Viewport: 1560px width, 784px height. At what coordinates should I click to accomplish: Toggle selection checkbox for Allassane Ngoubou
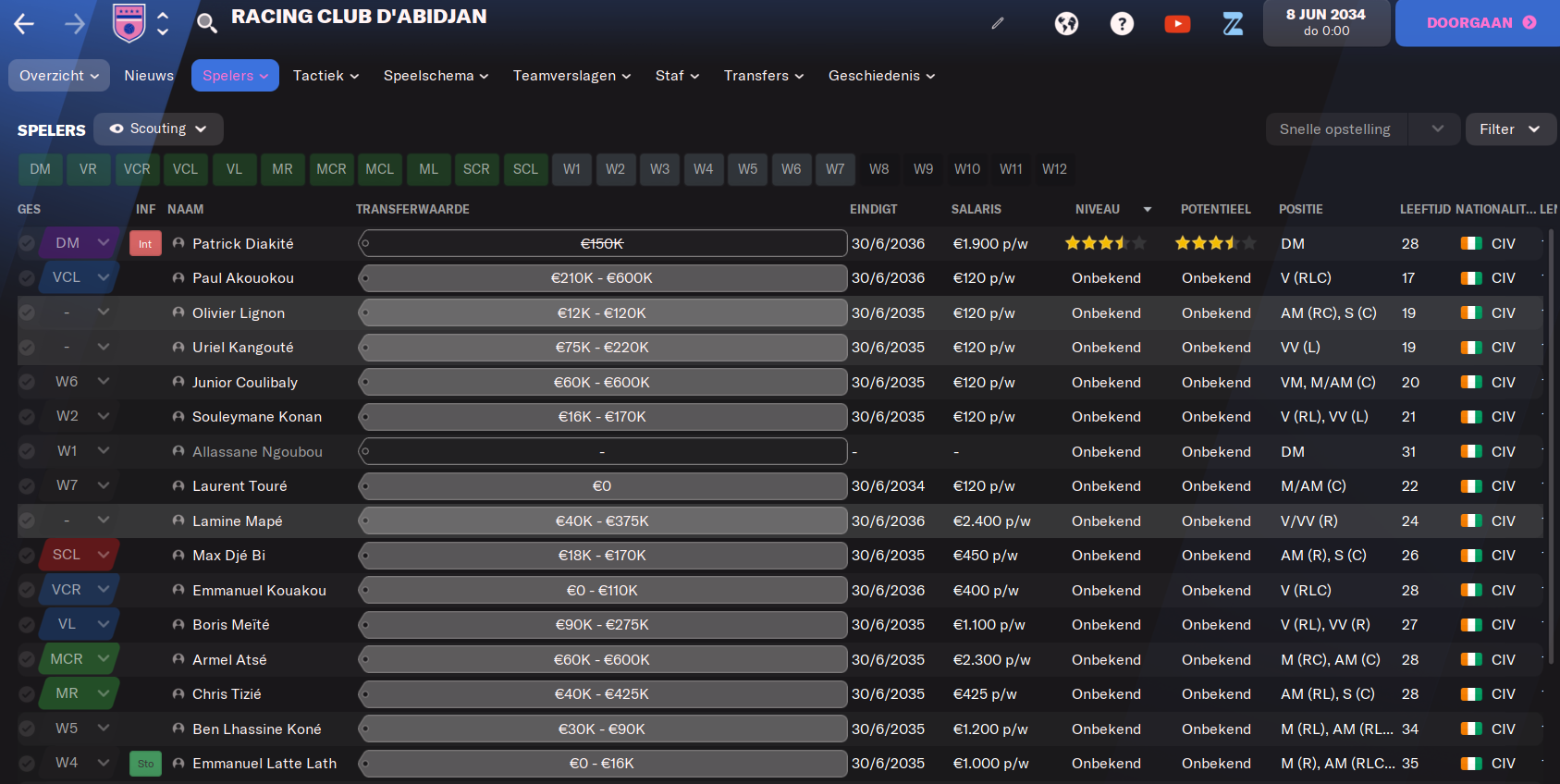coord(27,451)
